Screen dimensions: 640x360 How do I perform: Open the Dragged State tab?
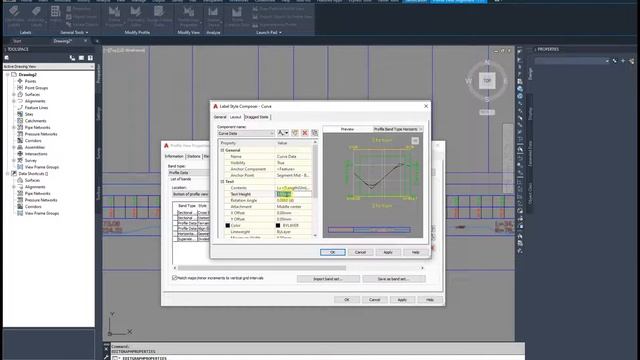(257, 117)
